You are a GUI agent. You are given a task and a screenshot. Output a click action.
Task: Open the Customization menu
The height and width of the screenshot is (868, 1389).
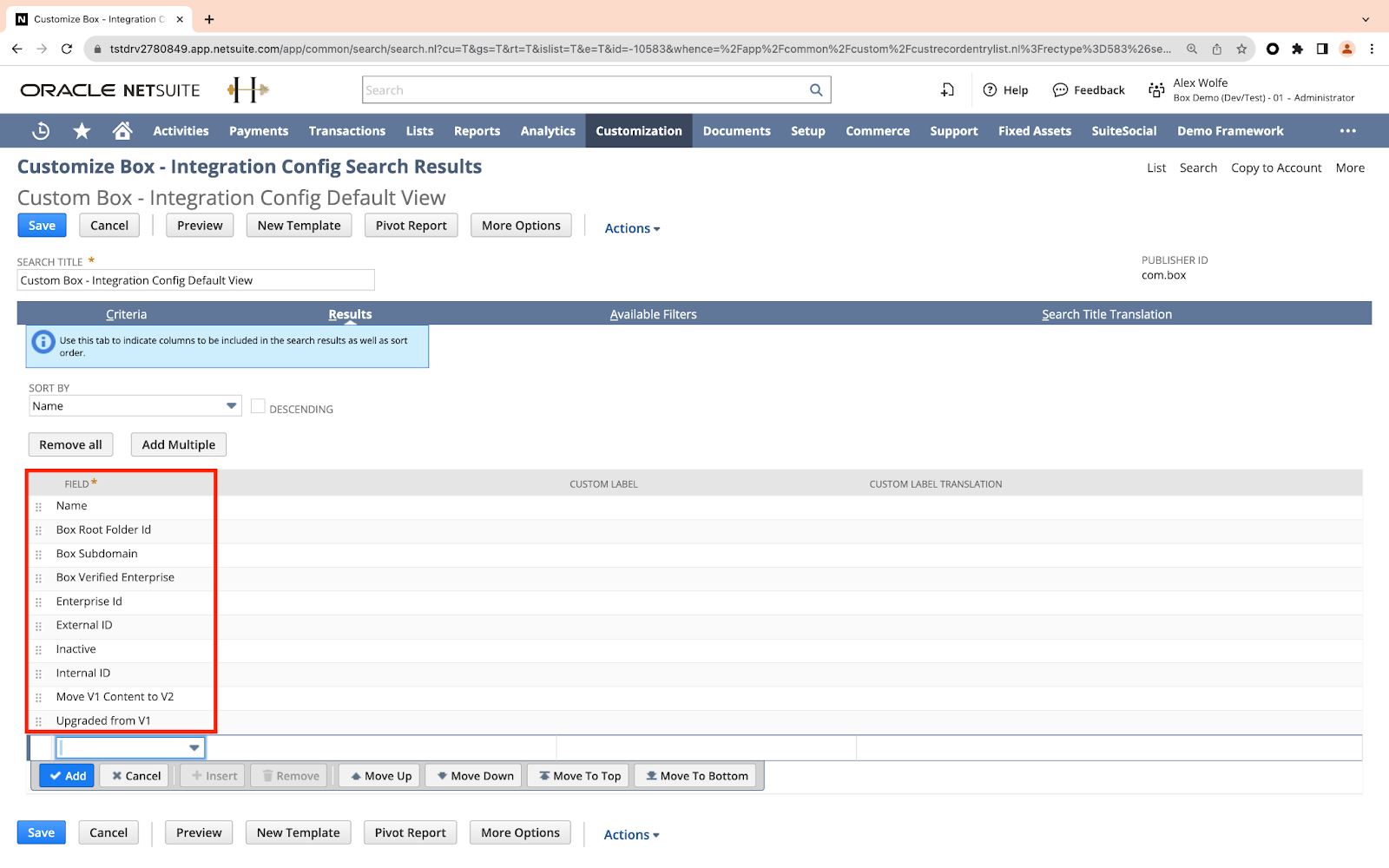639,131
